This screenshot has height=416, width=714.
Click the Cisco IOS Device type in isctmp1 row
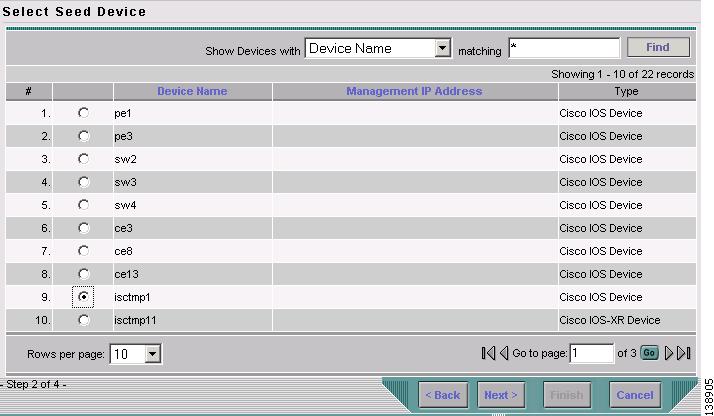(x=601, y=297)
